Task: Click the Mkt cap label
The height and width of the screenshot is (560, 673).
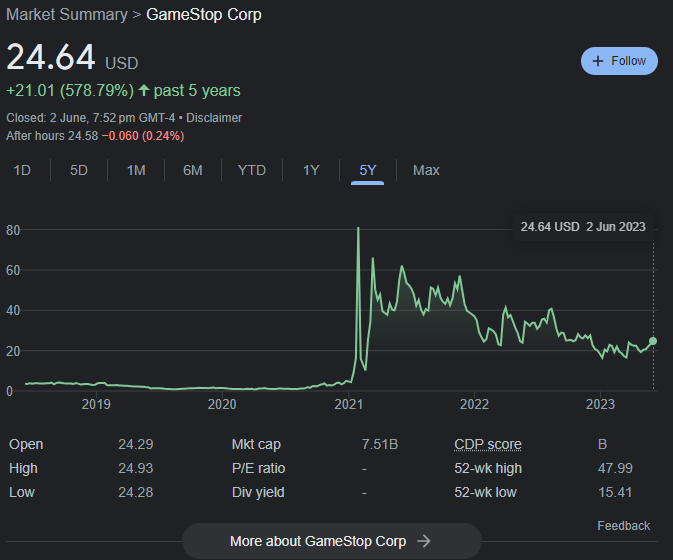Action: point(256,444)
